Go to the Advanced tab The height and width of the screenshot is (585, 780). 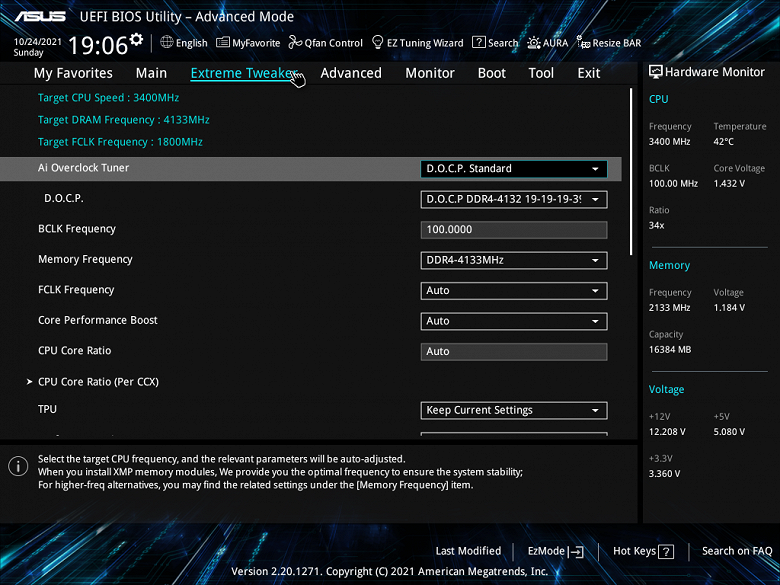351,73
